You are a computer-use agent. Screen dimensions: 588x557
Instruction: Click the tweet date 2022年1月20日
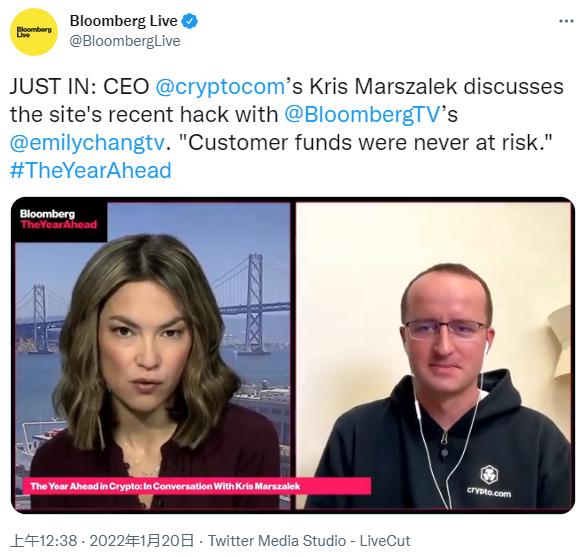click(142, 541)
